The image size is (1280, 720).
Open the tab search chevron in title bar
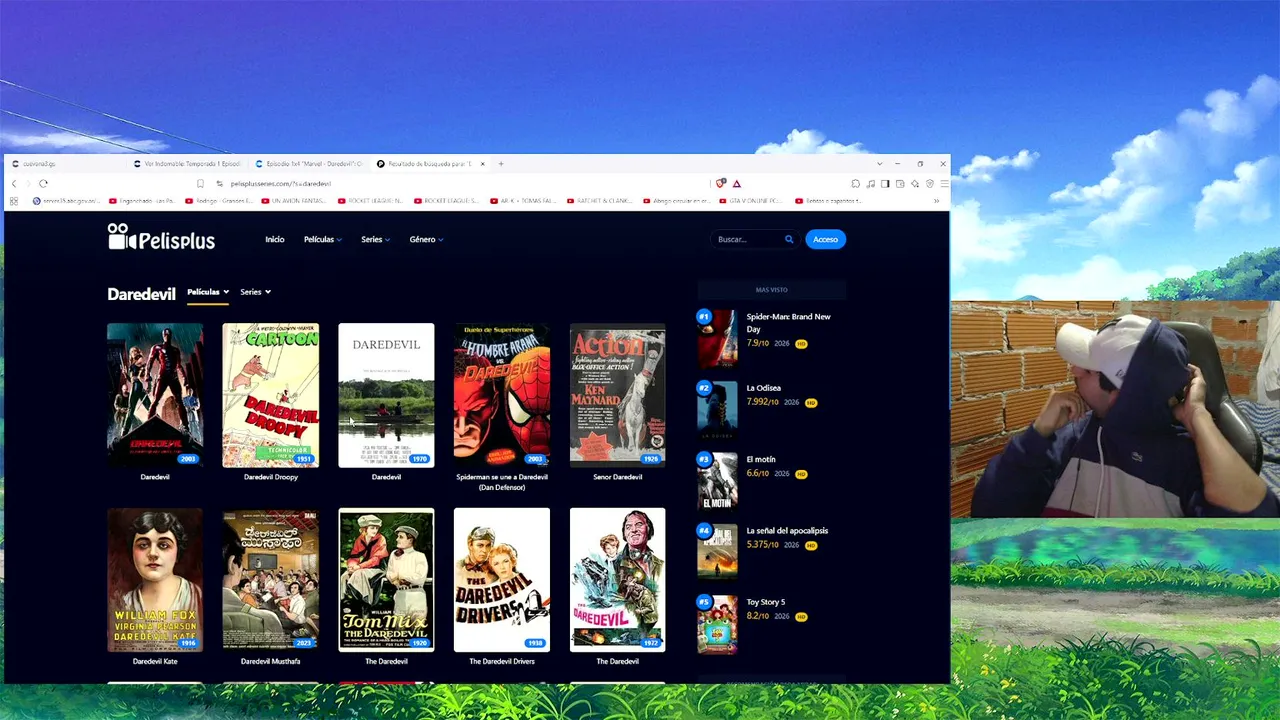tap(879, 163)
